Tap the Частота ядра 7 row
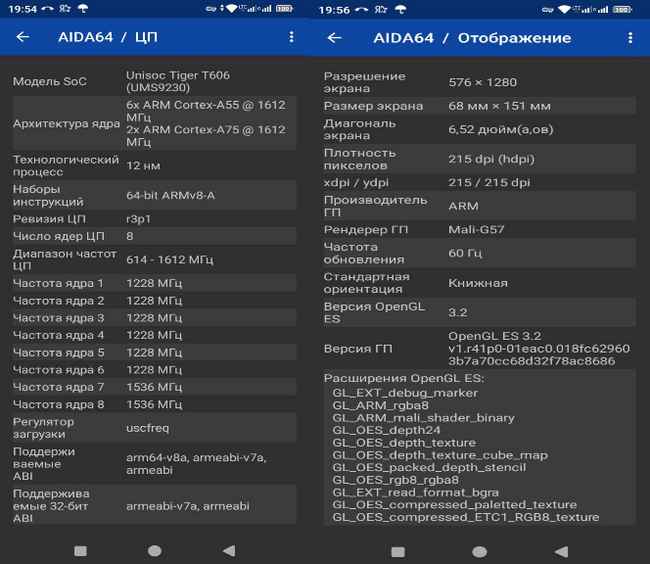 coord(155,387)
